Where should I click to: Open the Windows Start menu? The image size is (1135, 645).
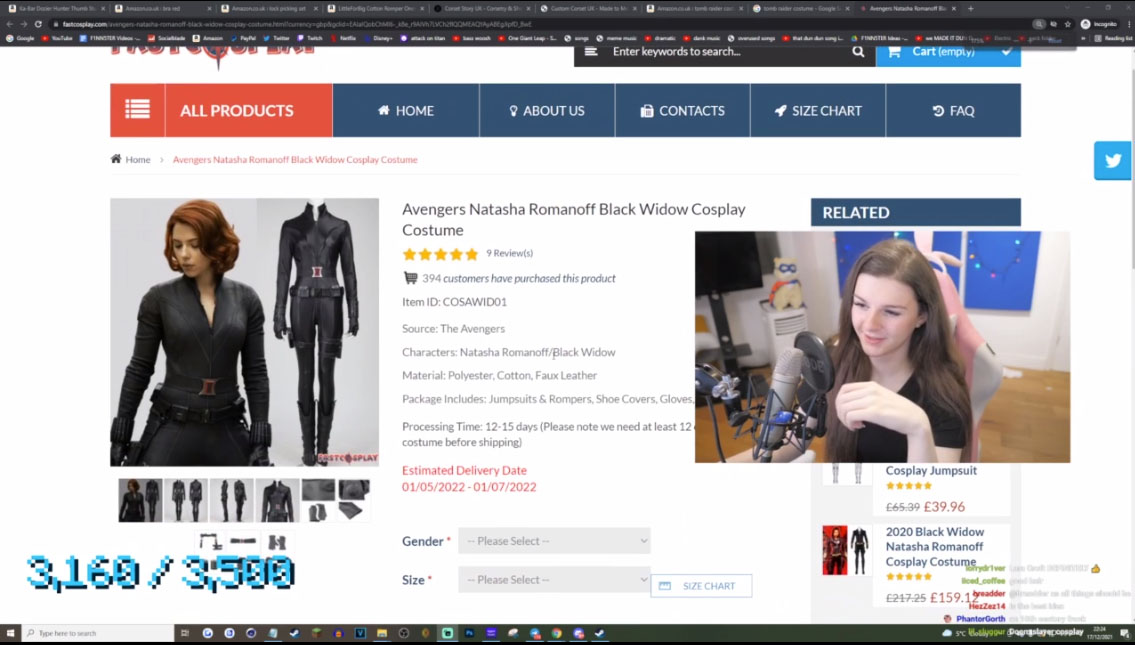coord(10,633)
